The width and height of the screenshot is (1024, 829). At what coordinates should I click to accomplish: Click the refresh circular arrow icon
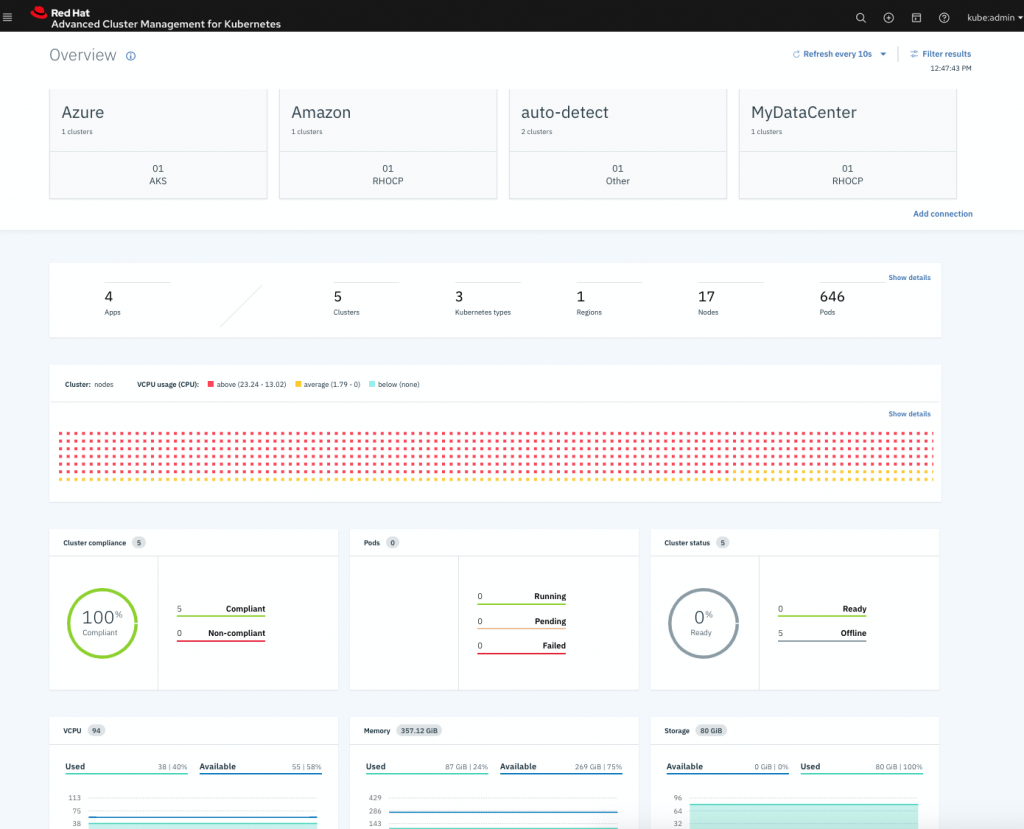(x=796, y=54)
